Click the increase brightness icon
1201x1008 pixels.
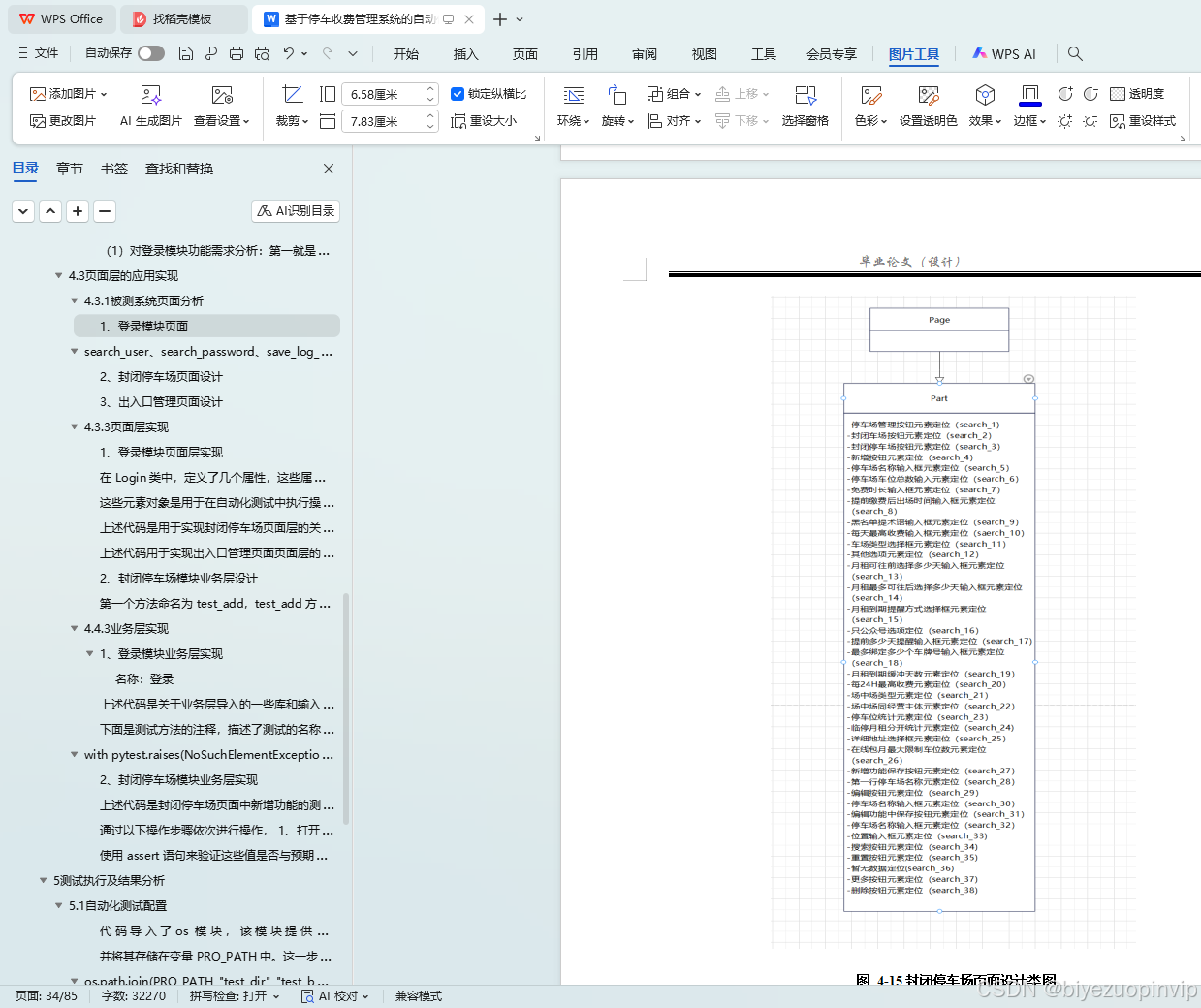tap(1064, 120)
